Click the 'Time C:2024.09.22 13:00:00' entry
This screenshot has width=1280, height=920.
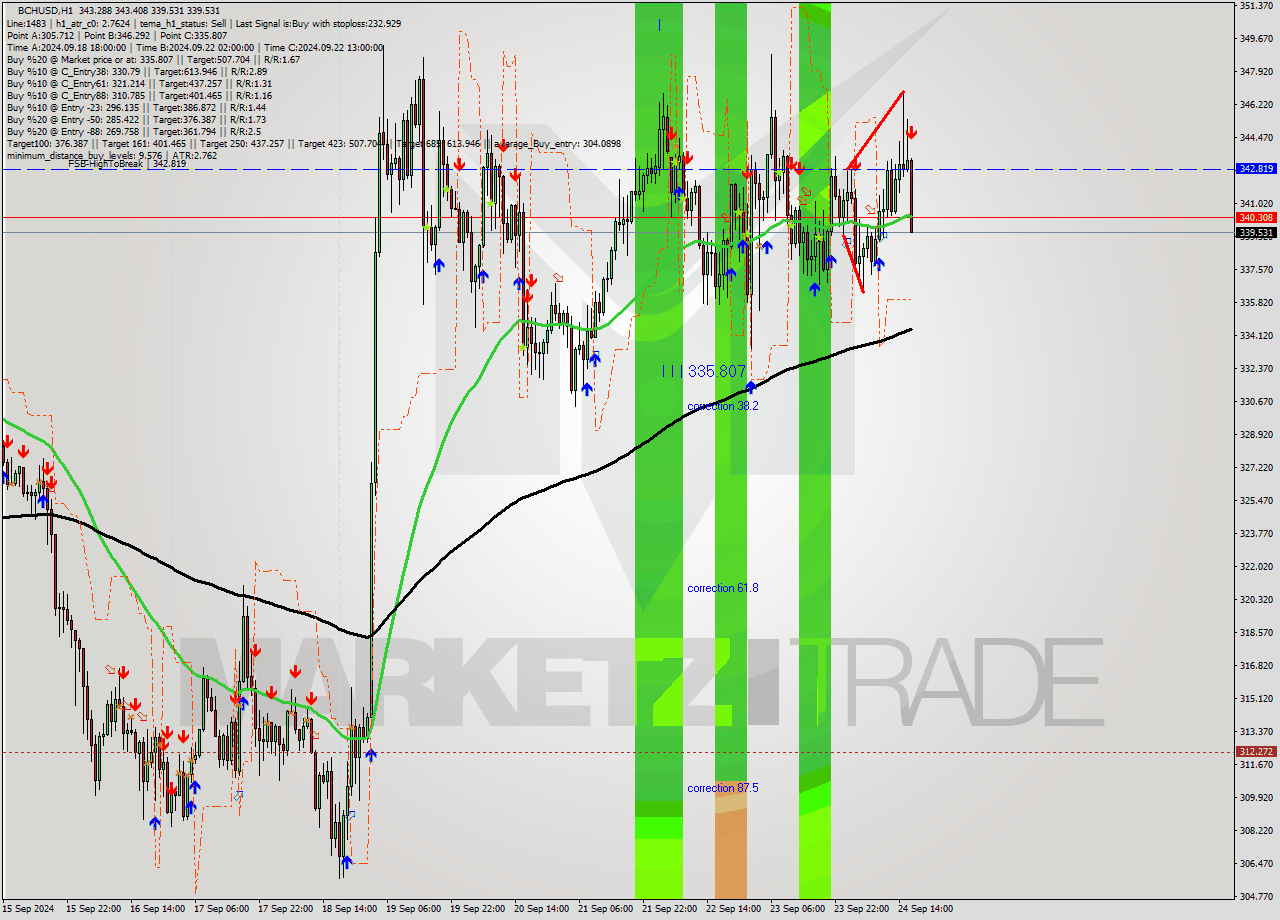[x=324, y=47]
